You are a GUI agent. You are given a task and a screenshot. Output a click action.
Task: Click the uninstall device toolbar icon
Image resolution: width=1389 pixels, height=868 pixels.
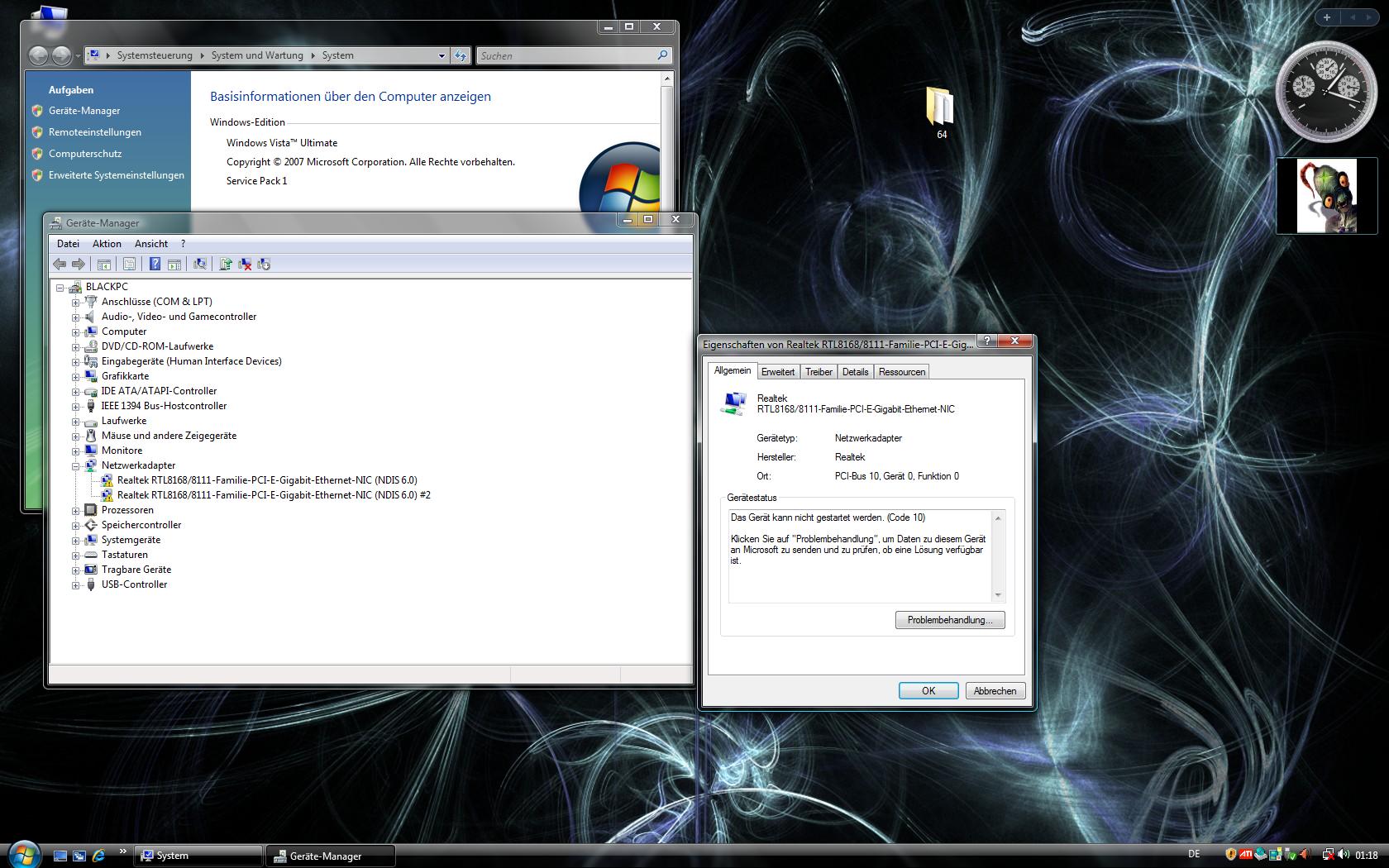245,265
